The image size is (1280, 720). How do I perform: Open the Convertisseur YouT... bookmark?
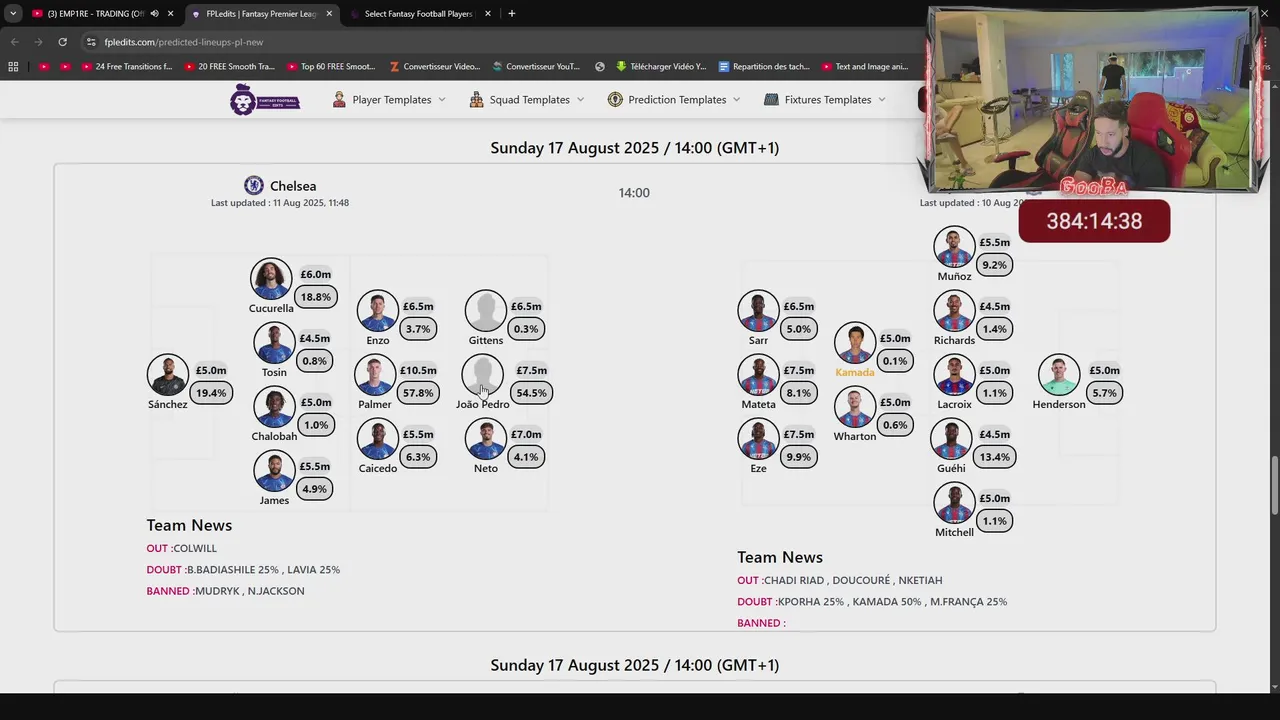(x=536, y=67)
